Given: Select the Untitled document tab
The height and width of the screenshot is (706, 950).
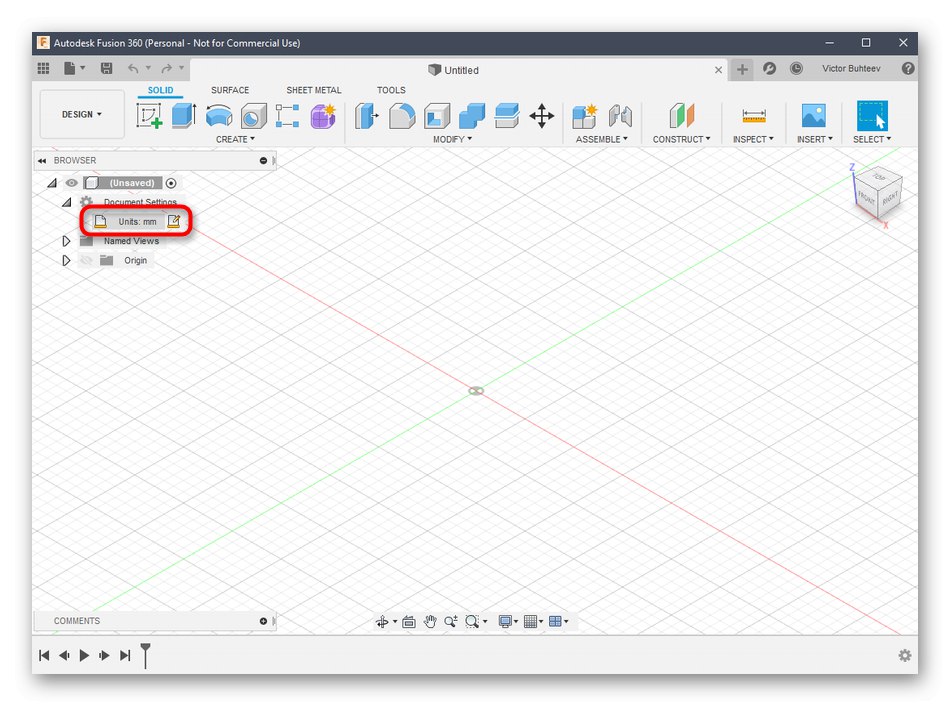Looking at the screenshot, I should coord(453,70).
